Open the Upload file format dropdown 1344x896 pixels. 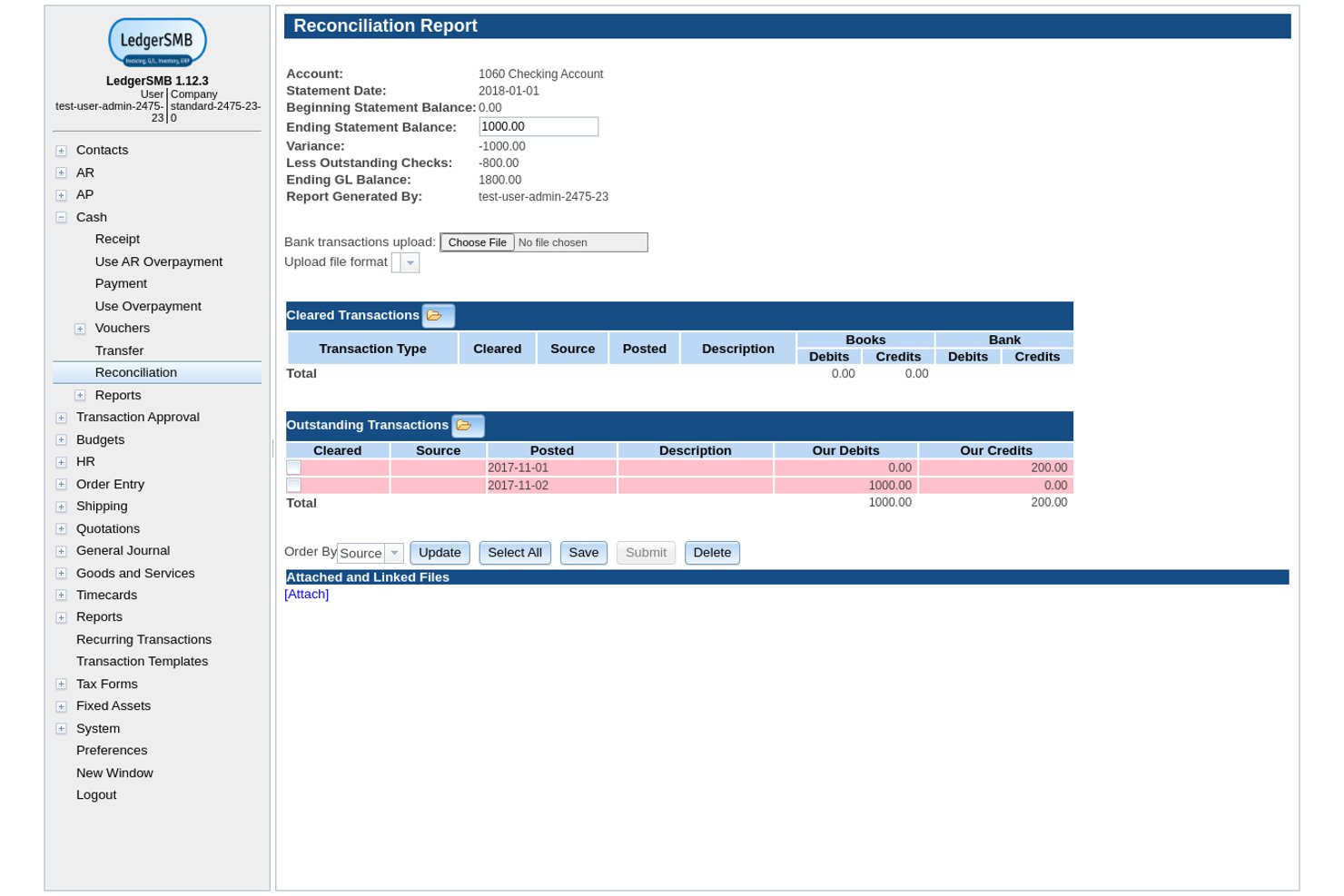coord(410,262)
